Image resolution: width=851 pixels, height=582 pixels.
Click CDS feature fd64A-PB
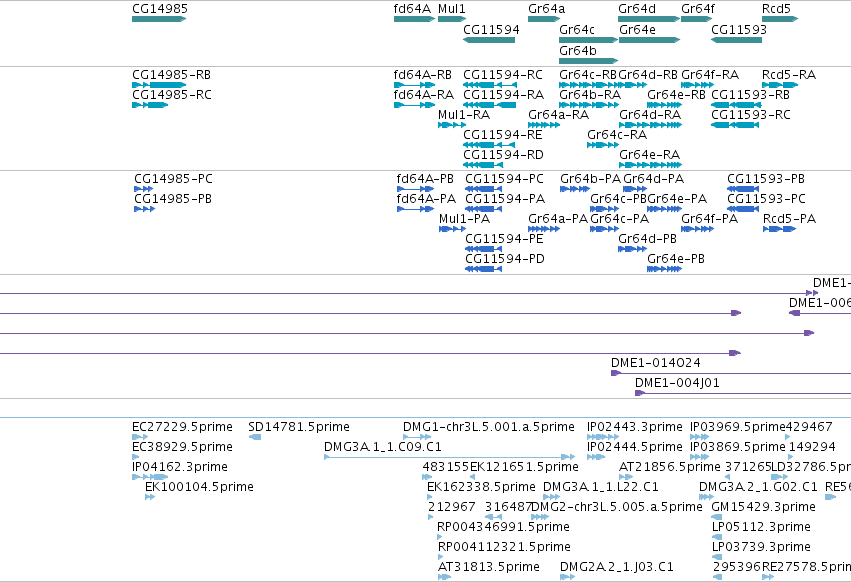415,189
